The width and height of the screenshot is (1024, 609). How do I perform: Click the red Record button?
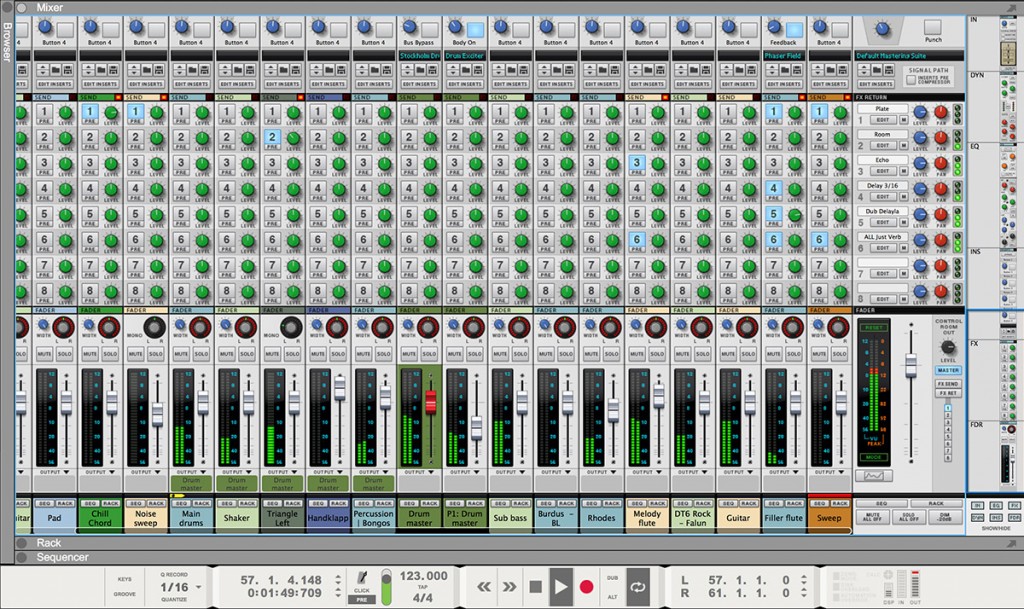click(x=587, y=587)
